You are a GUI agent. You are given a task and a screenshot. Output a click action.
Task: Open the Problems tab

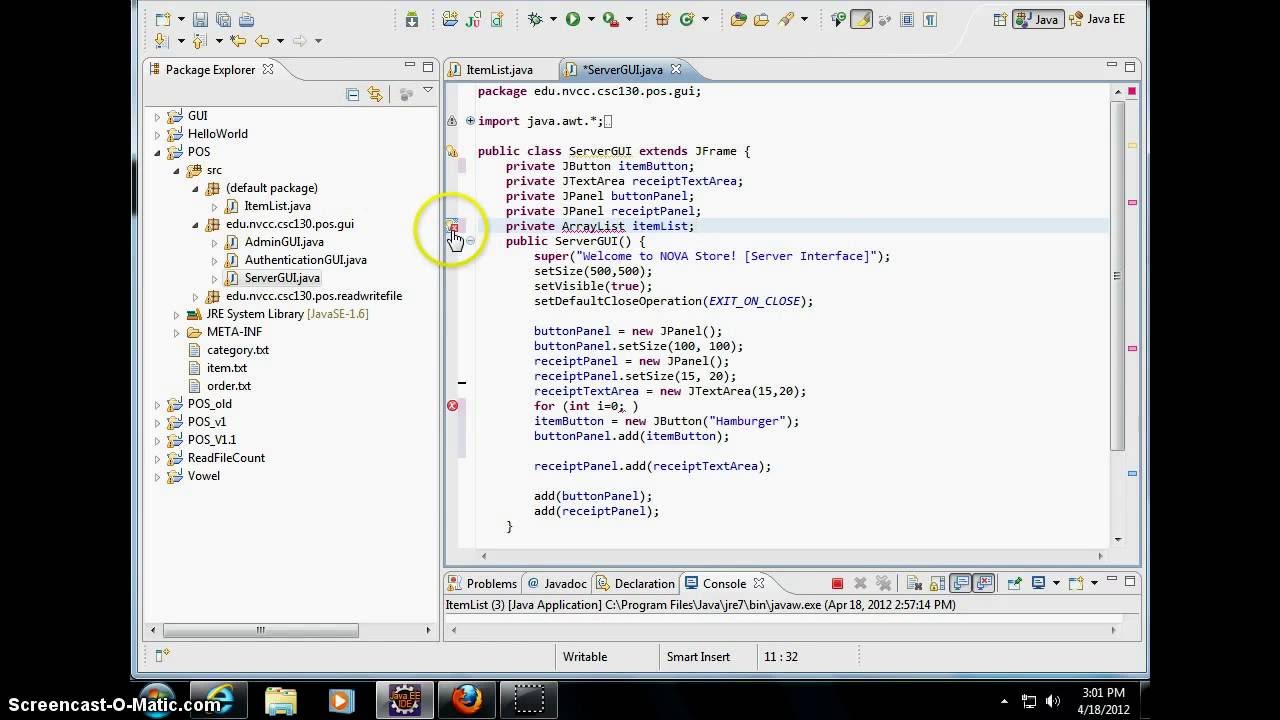[482, 584]
